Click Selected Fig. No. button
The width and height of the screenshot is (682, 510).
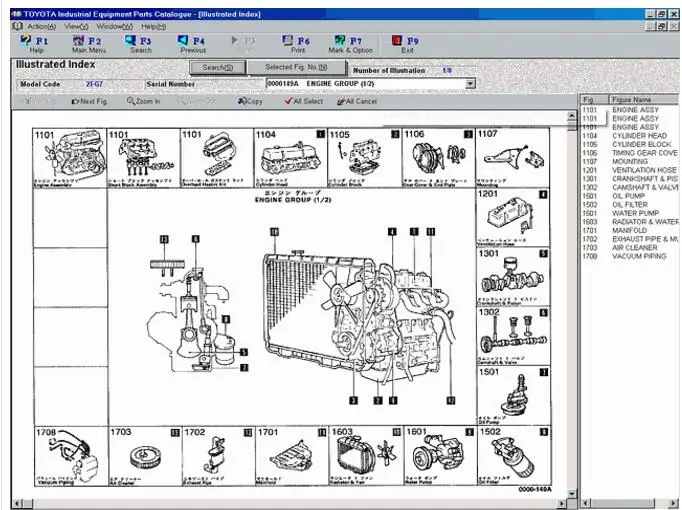(x=296, y=67)
